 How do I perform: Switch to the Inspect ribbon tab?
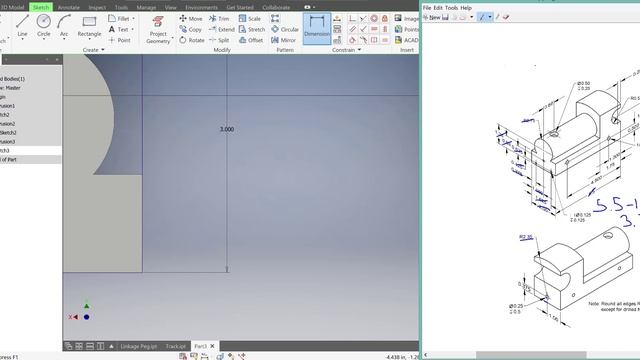(x=97, y=7)
